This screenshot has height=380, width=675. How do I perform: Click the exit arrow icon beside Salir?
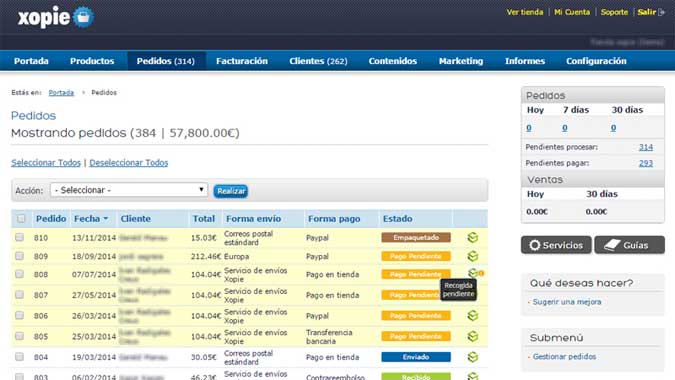pos(662,12)
